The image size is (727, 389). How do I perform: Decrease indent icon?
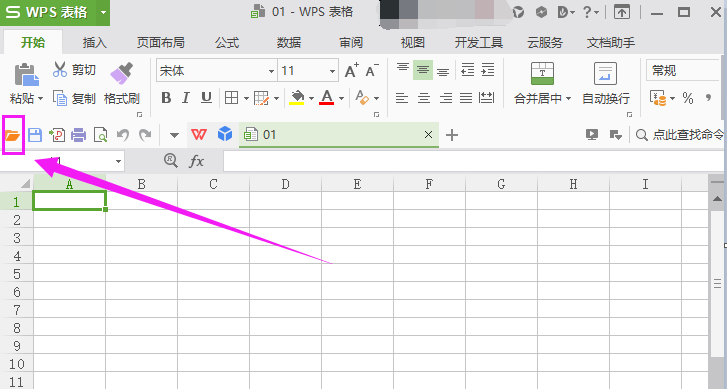tap(467, 70)
